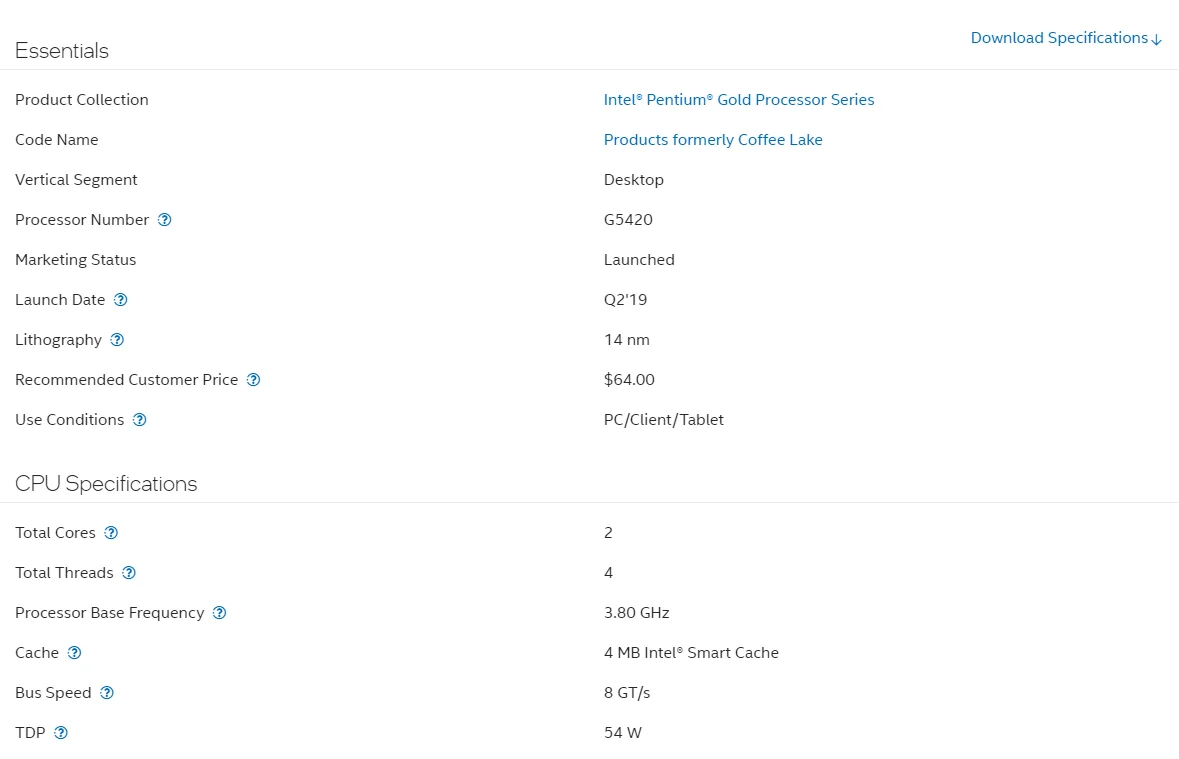Open the Bus Speed info icon
1179x759 pixels.
107,693
